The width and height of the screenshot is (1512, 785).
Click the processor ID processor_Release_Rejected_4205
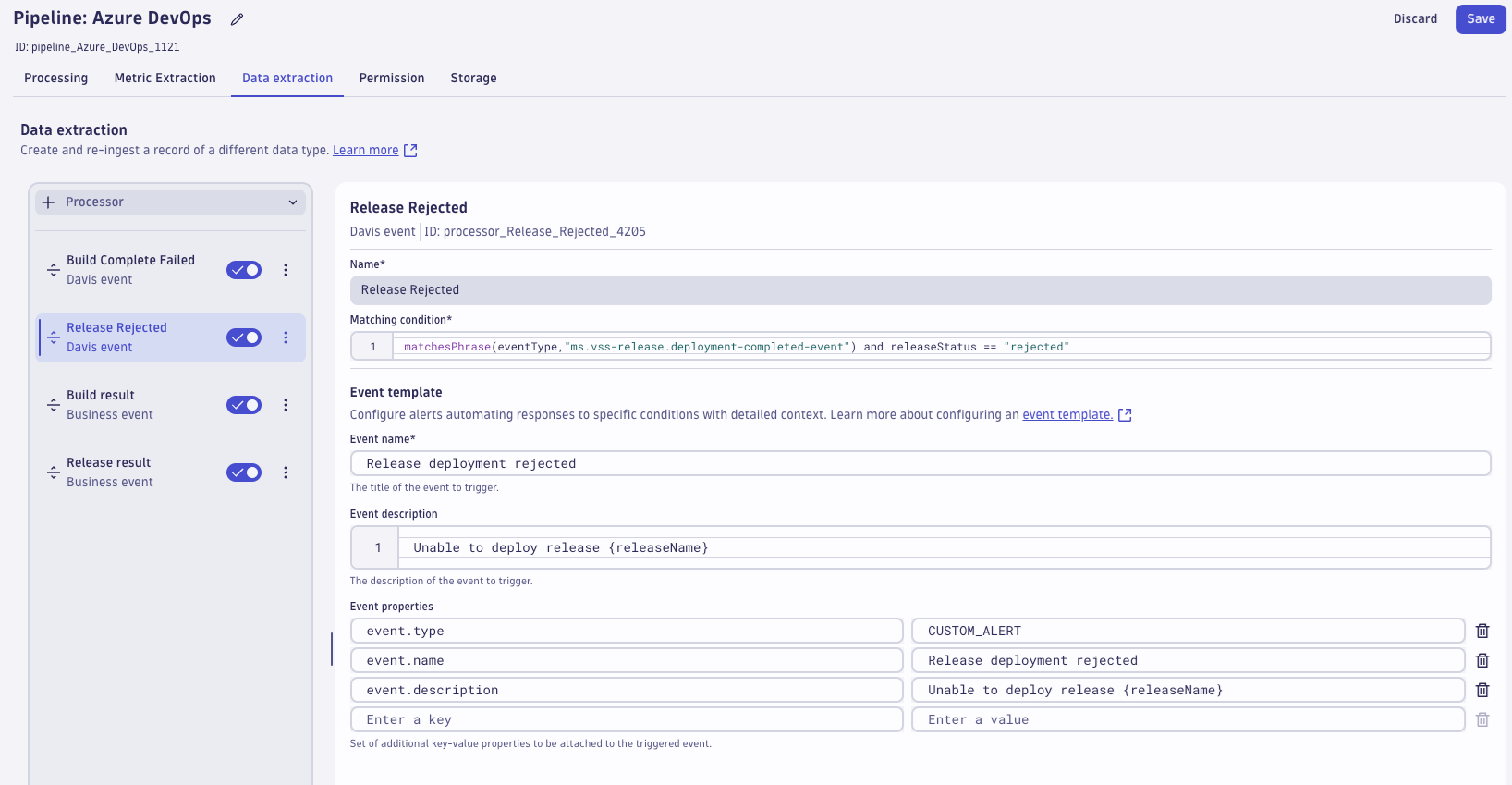coord(535,232)
